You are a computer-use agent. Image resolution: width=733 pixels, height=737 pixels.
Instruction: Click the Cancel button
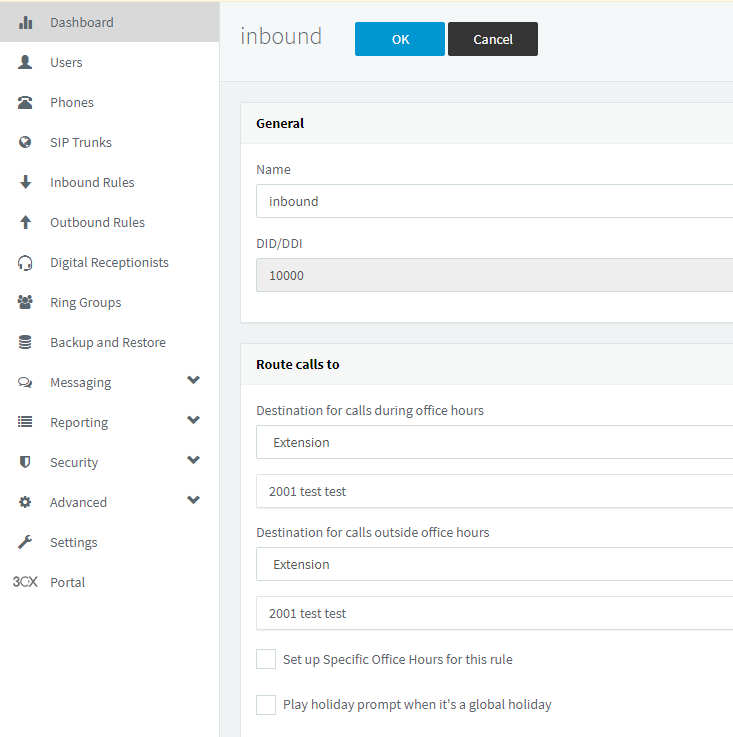tap(493, 39)
